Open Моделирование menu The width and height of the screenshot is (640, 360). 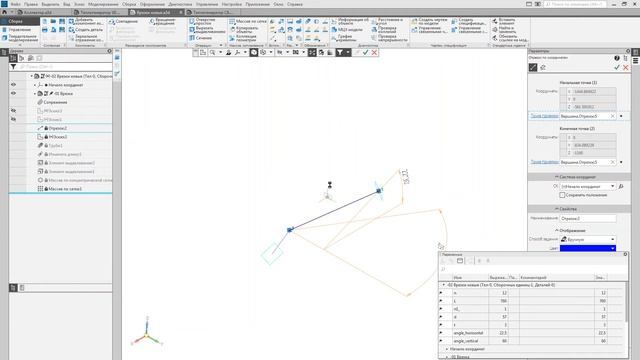(x=103, y=4)
